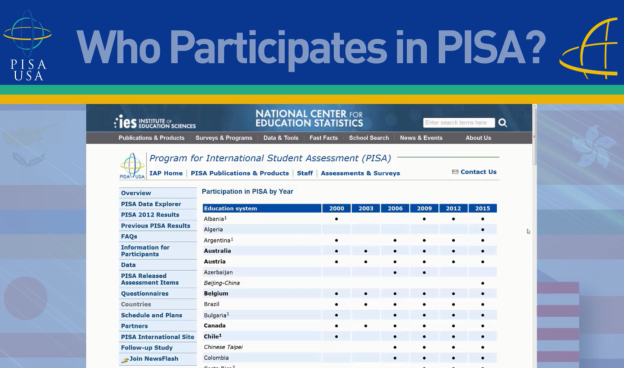Click the PISA USA globe logo beside program title

pos(132,166)
